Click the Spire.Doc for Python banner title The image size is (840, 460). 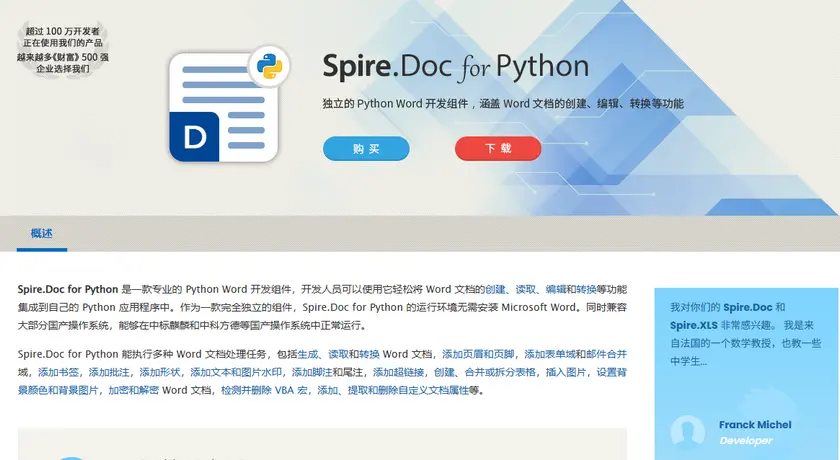tap(455, 67)
